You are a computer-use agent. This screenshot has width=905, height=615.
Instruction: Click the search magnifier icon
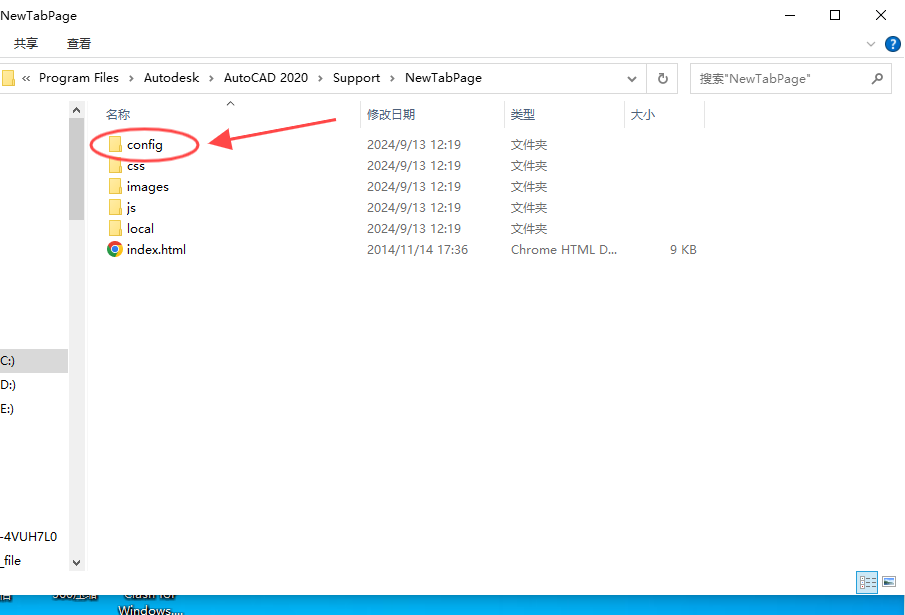[x=877, y=78]
